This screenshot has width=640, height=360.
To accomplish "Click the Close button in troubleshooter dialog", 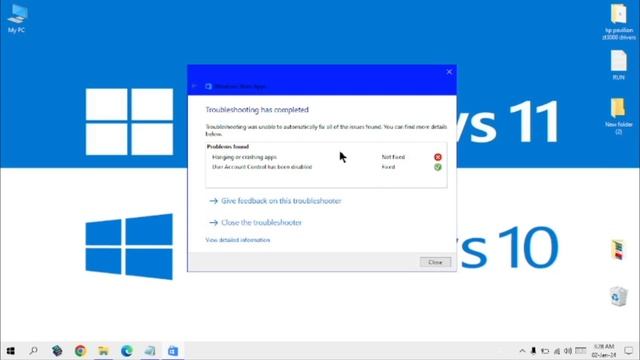I will 436,262.
